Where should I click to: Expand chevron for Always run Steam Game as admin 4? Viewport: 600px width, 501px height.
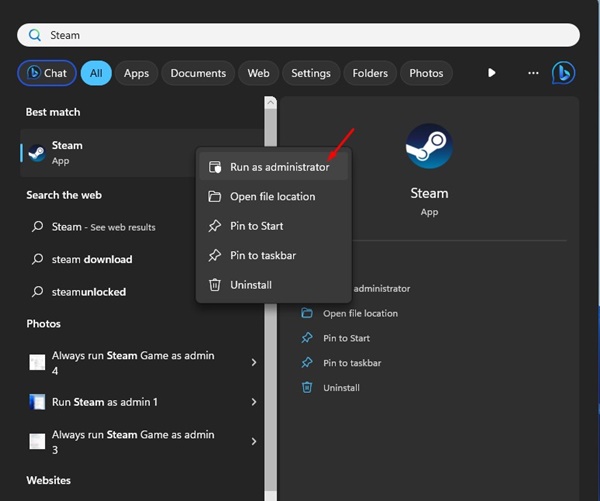pos(254,362)
